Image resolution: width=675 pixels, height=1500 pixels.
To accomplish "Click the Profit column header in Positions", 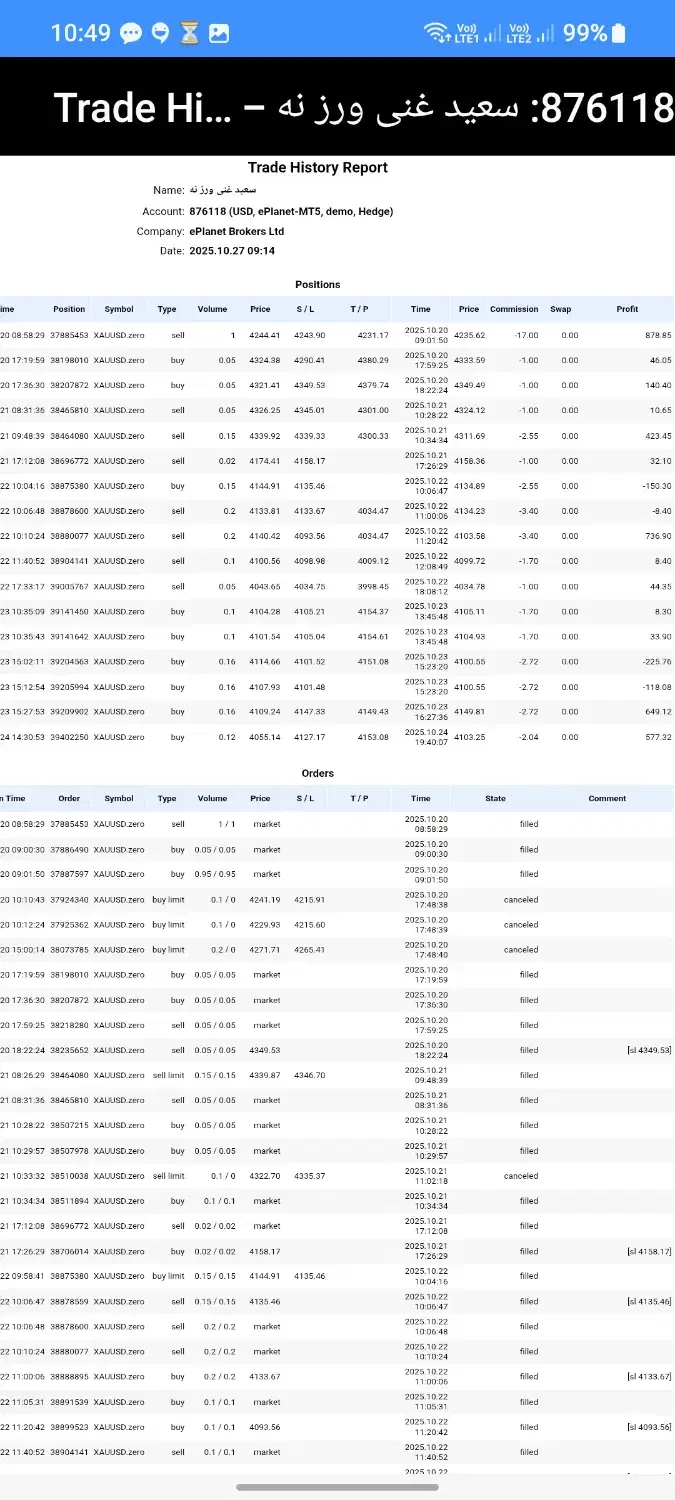I will tap(627, 309).
